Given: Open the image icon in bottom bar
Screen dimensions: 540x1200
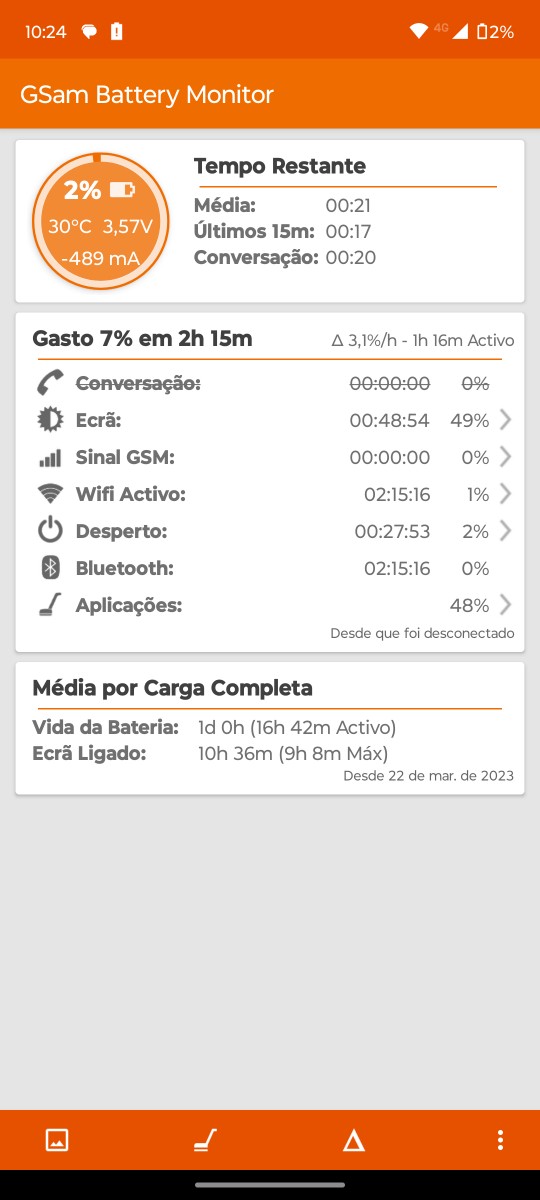Looking at the screenshot, I should click(57, 1140).
